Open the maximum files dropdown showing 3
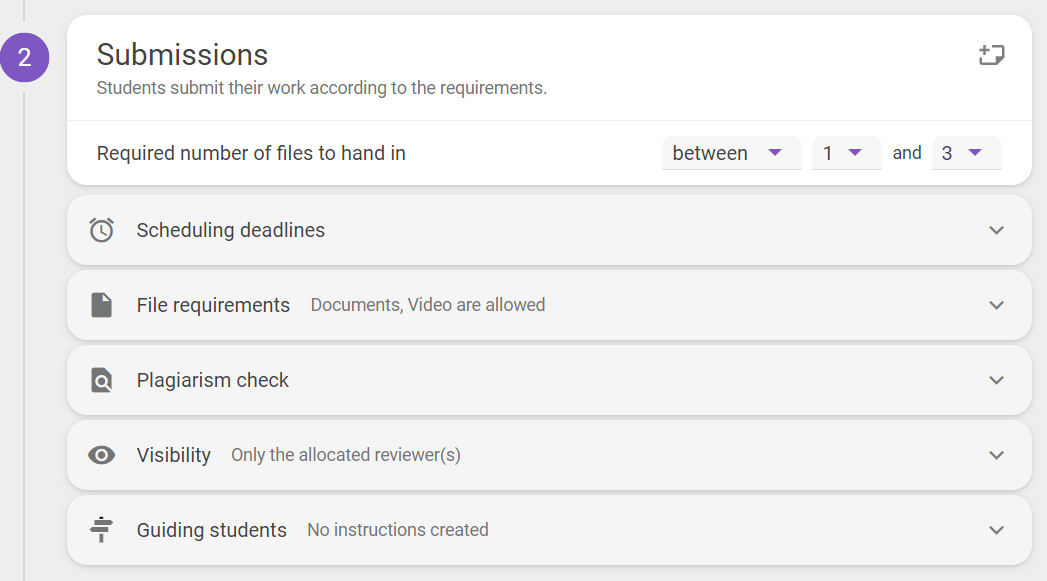This screenshot has width=1047, height=581. [966, 153]
